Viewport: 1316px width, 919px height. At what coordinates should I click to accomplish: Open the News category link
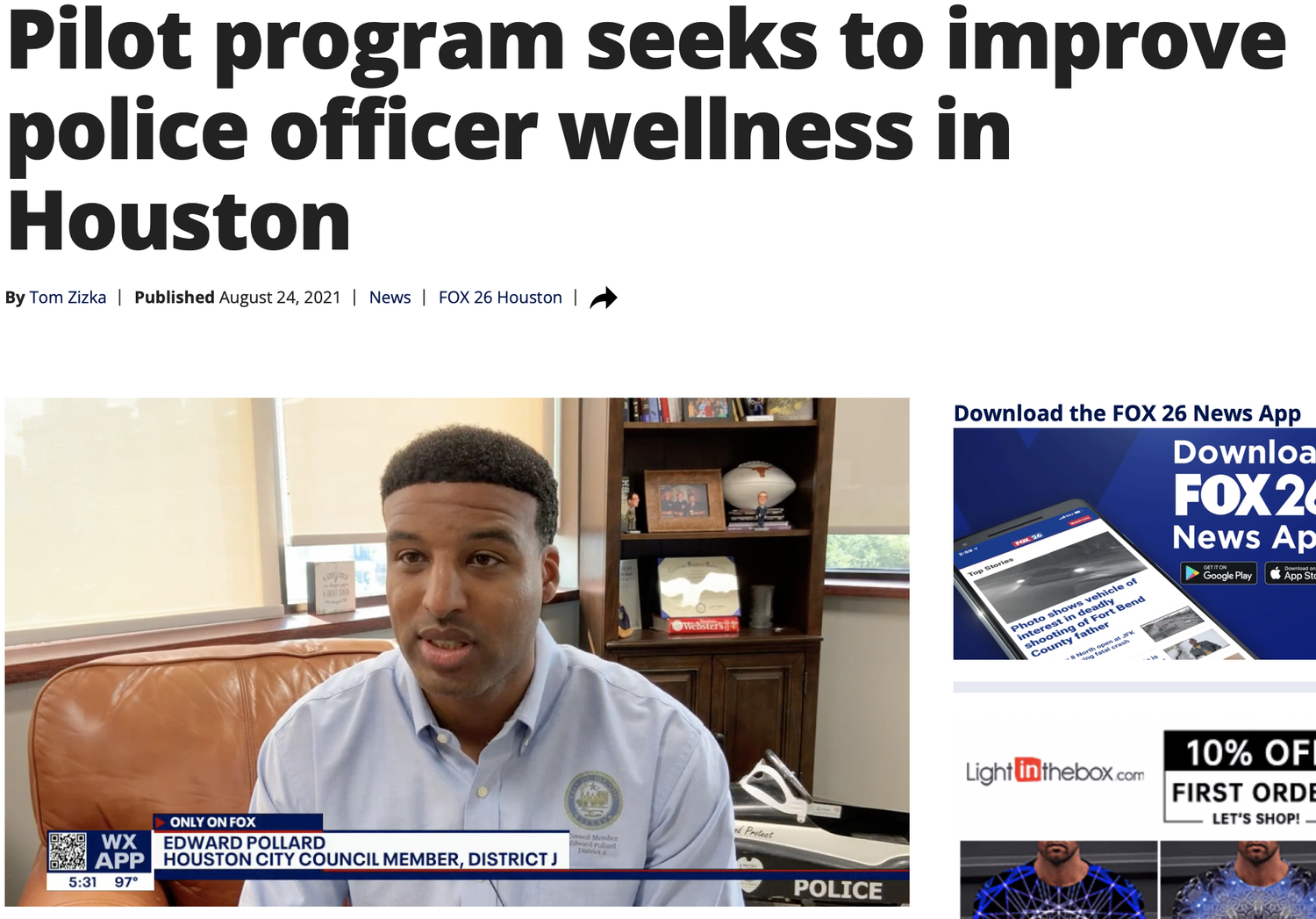point(390,298)
